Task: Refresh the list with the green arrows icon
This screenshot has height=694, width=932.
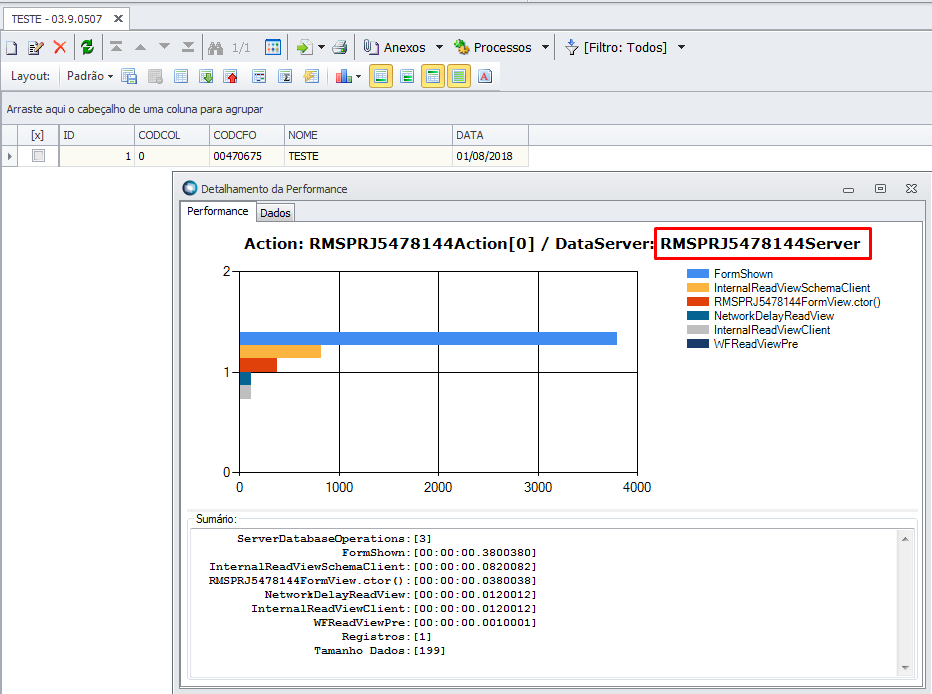Action: 87,48
